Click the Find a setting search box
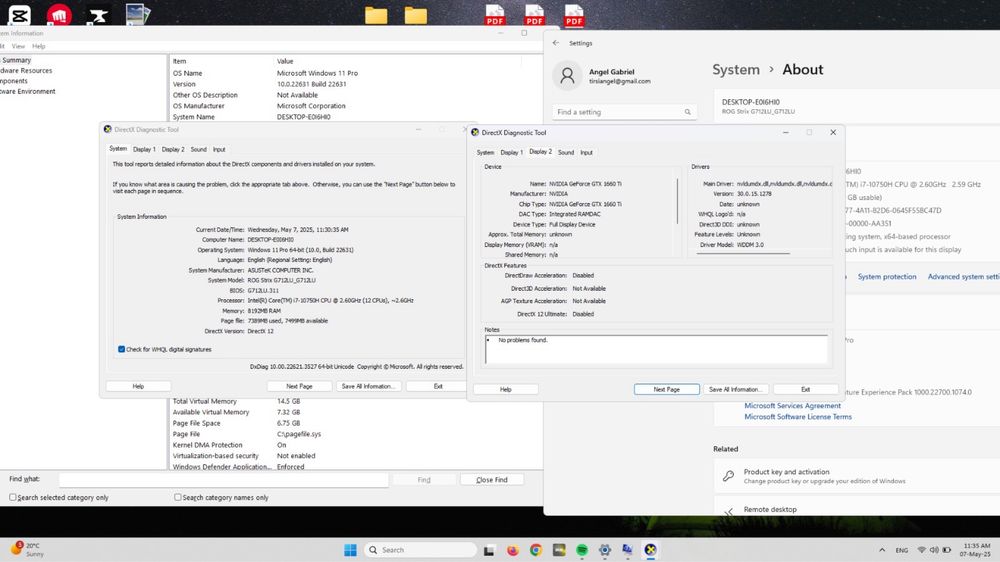 pos(624,112)
